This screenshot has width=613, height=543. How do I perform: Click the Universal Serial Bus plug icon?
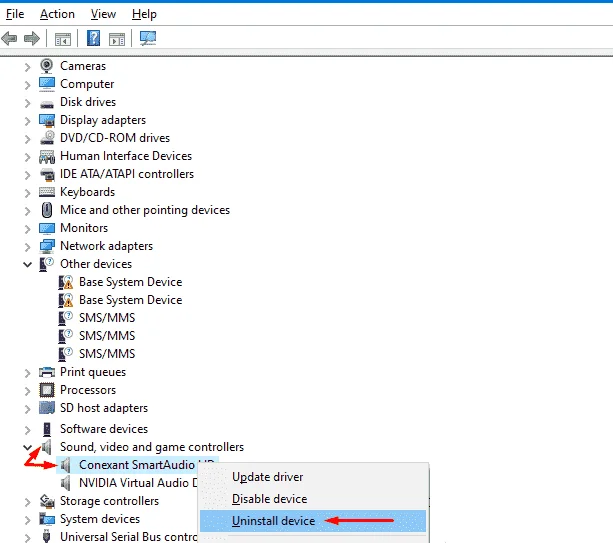tap(47, 536)
